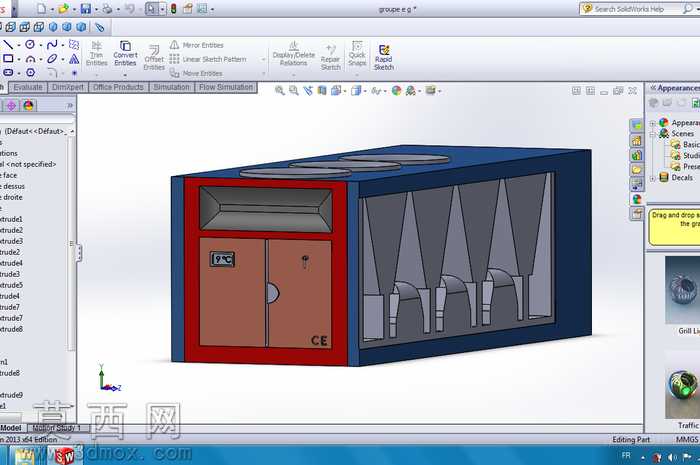The width and height of the screenshot is (700, 465).
Task: Click Repair Sketch
Action: tap(330, 57)
